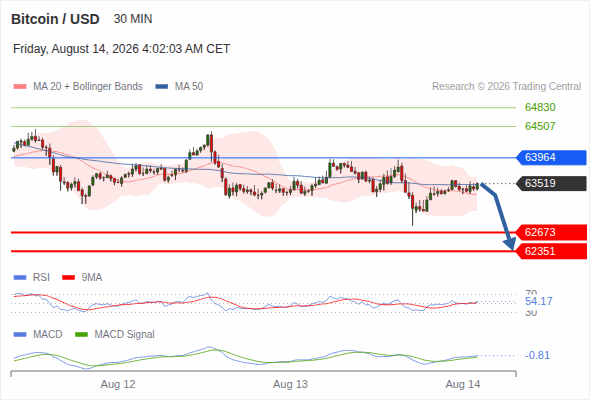This screenshot has height=400, width=590.
Task: Click the RSI value 54.17
Action: (539, 301)
